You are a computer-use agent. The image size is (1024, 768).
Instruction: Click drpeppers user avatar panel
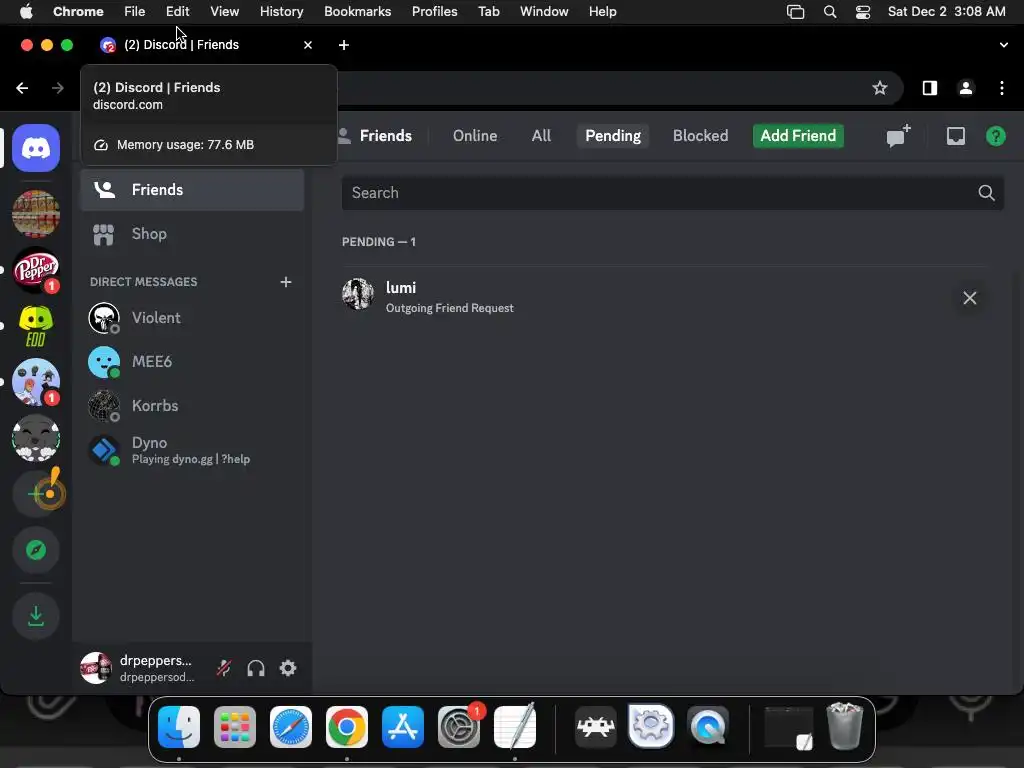[x=140, y=668]
